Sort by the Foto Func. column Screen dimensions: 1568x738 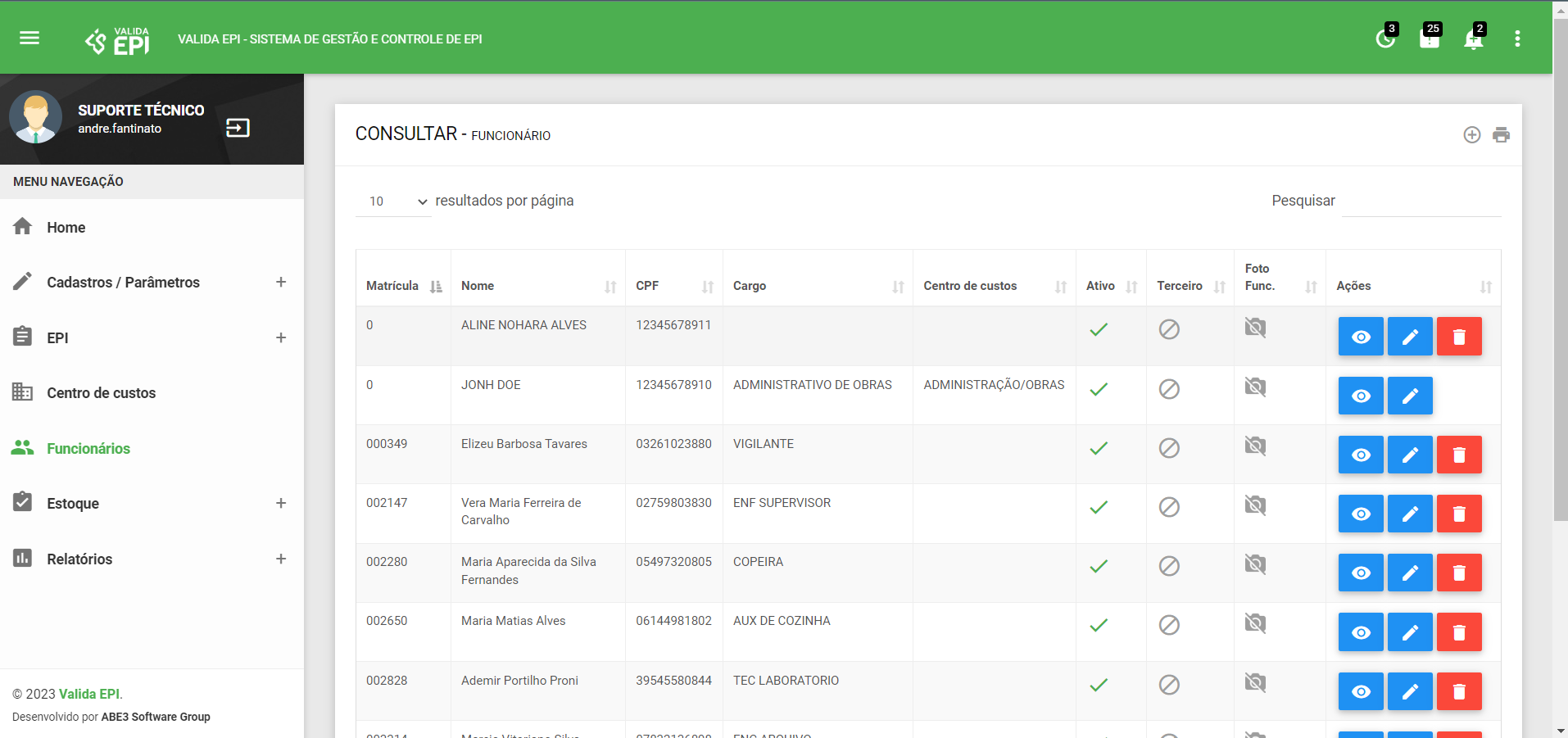[1280, 278]
